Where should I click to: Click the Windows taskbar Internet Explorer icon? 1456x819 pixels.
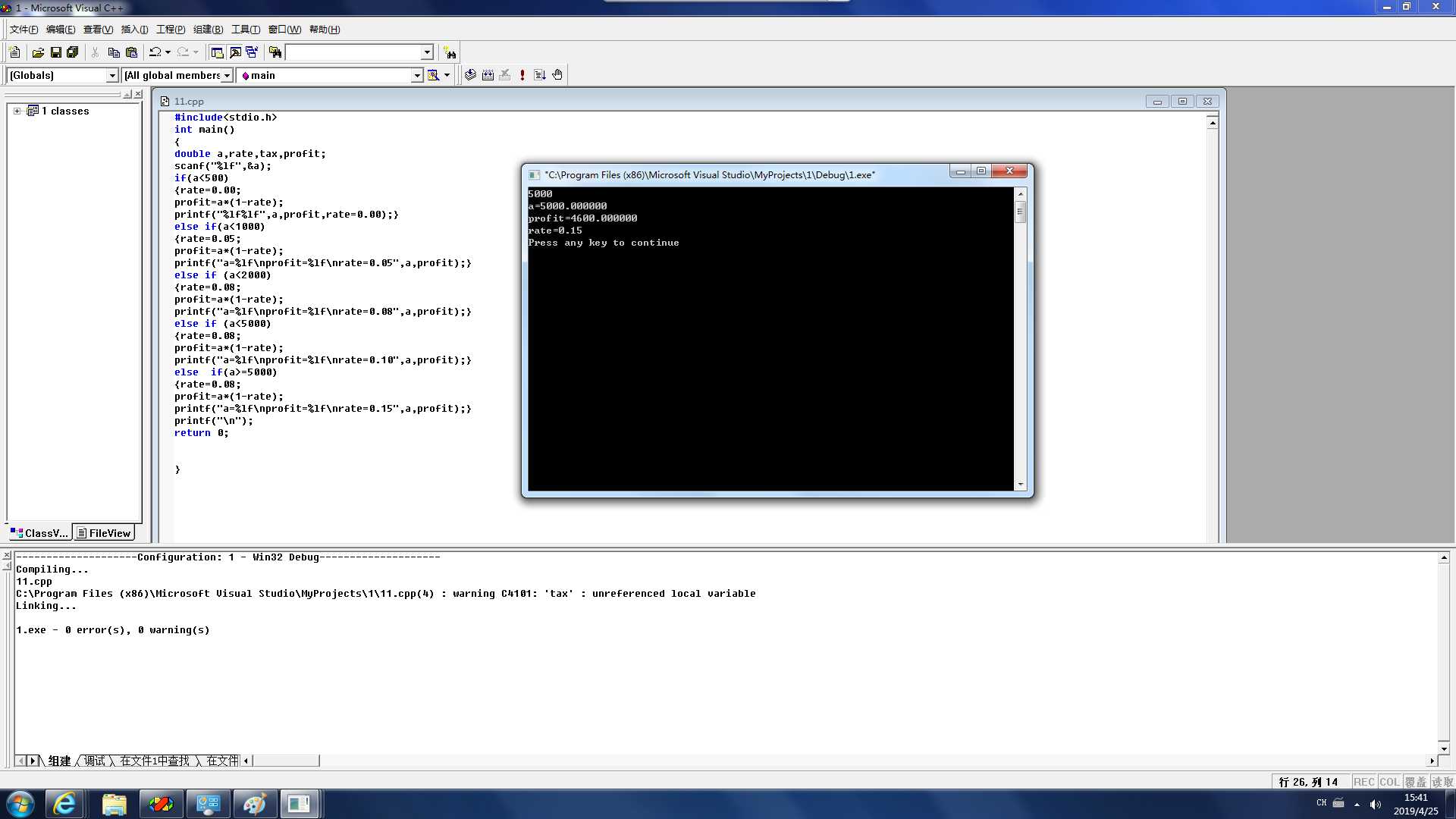65,803
